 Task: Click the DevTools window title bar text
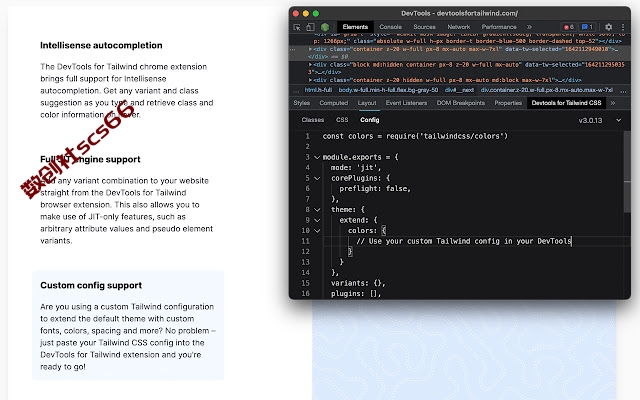pyautogui.click(x=459, y=13)
